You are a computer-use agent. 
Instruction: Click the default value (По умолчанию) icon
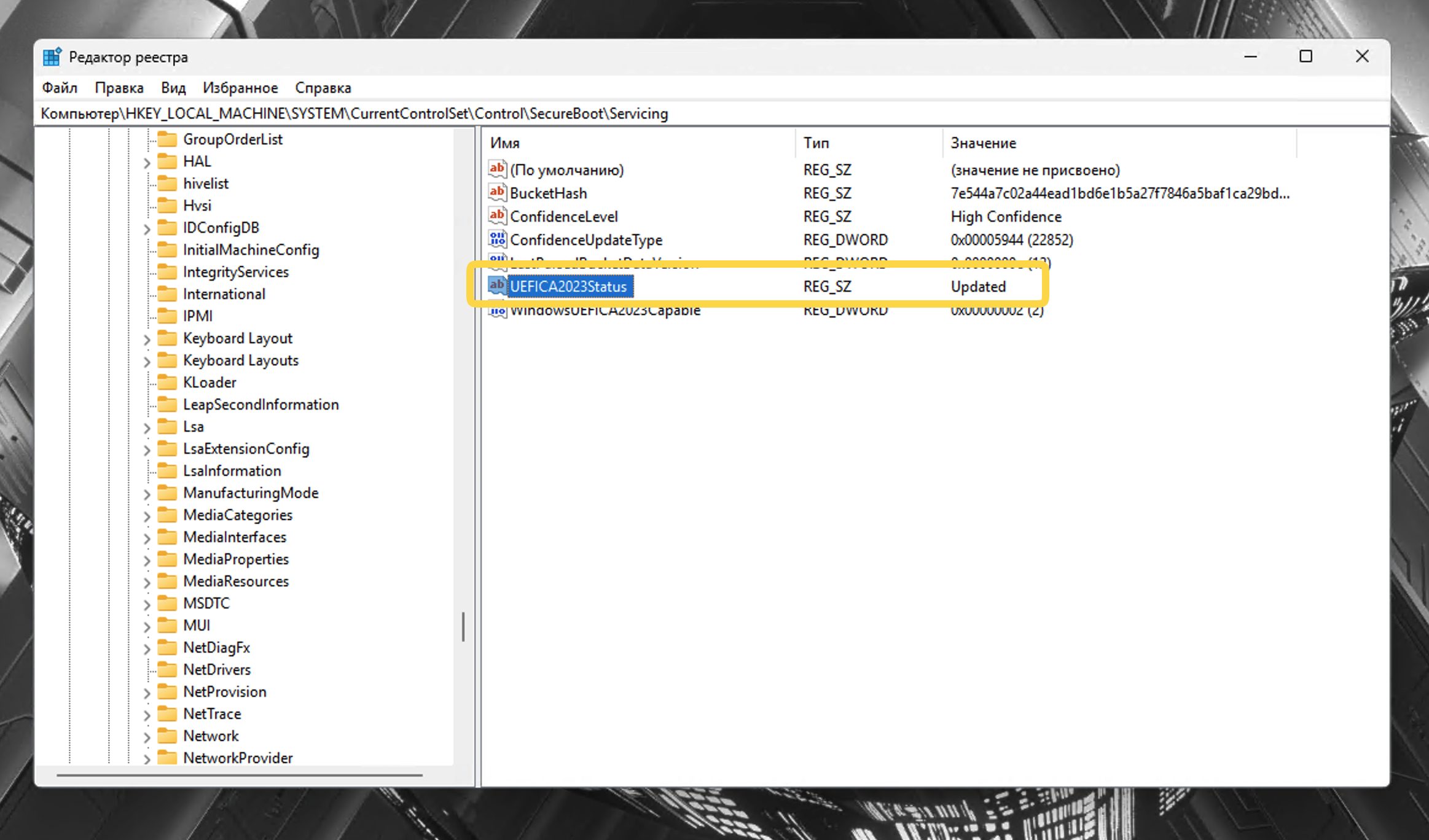pyautogui.click(x=497, y=169)
